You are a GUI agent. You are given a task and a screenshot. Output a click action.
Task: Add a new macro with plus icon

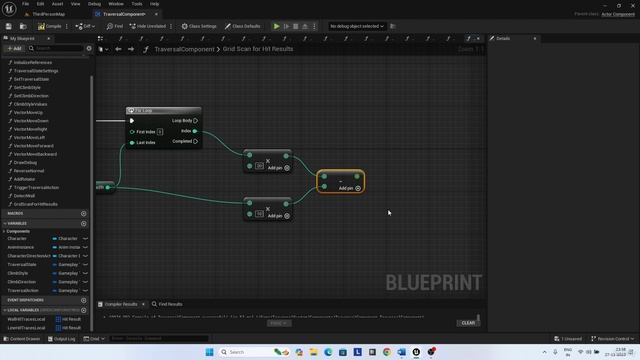point(84,213)
